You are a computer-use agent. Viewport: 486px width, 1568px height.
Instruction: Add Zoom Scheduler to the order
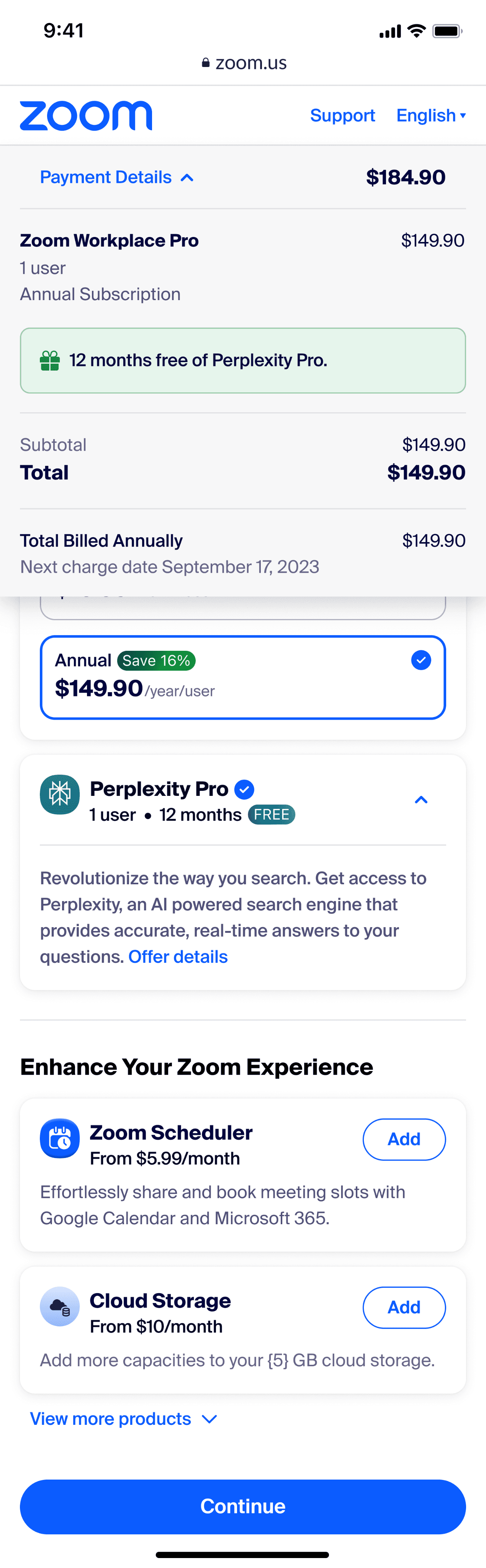click(x=404, y=1139)
